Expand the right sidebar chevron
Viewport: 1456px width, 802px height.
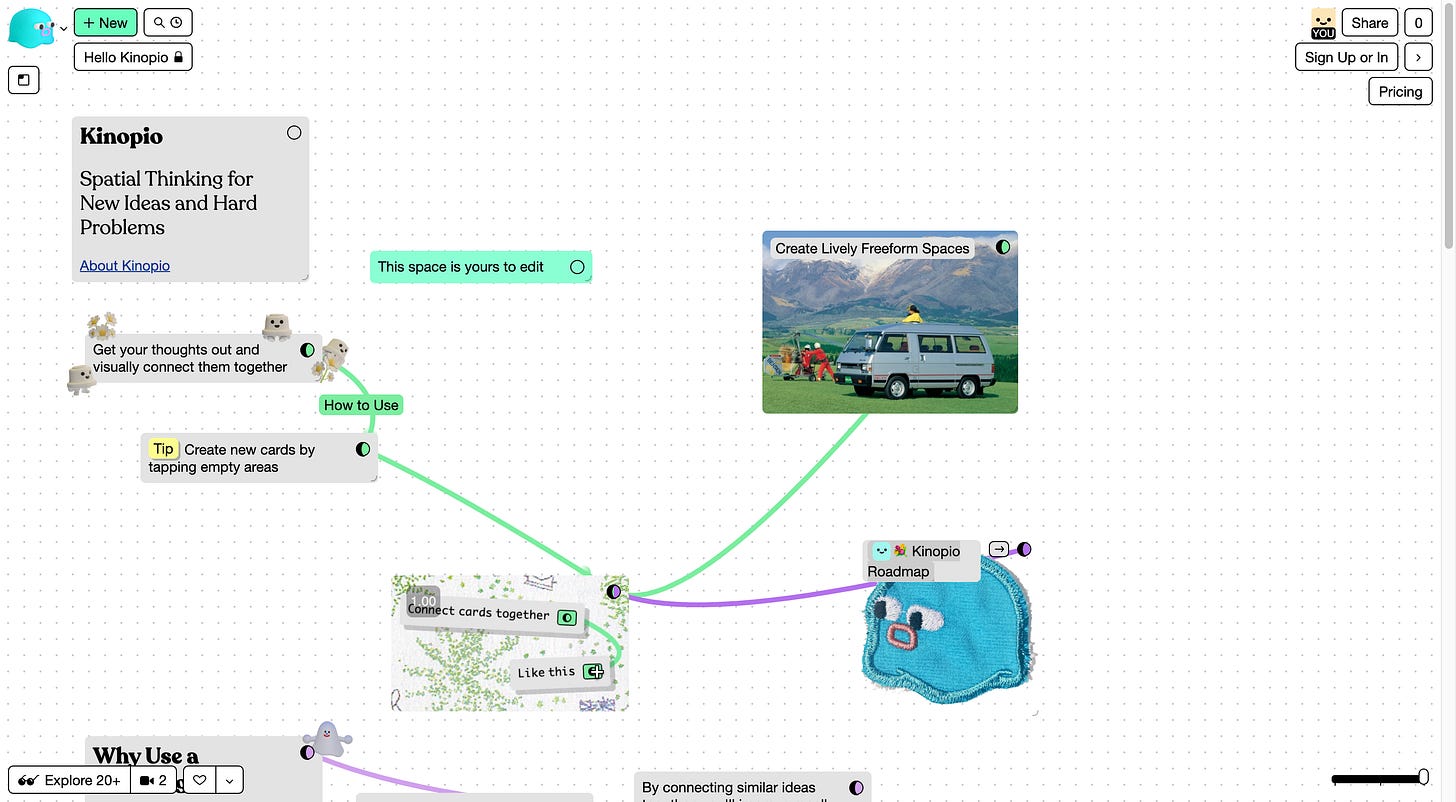[1418, 57]
